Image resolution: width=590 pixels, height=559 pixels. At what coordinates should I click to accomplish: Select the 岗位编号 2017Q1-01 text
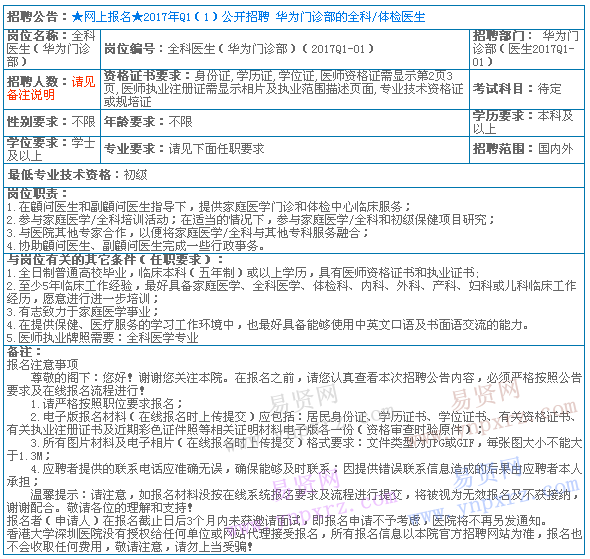pyautogui.click(x=239, y=49)
